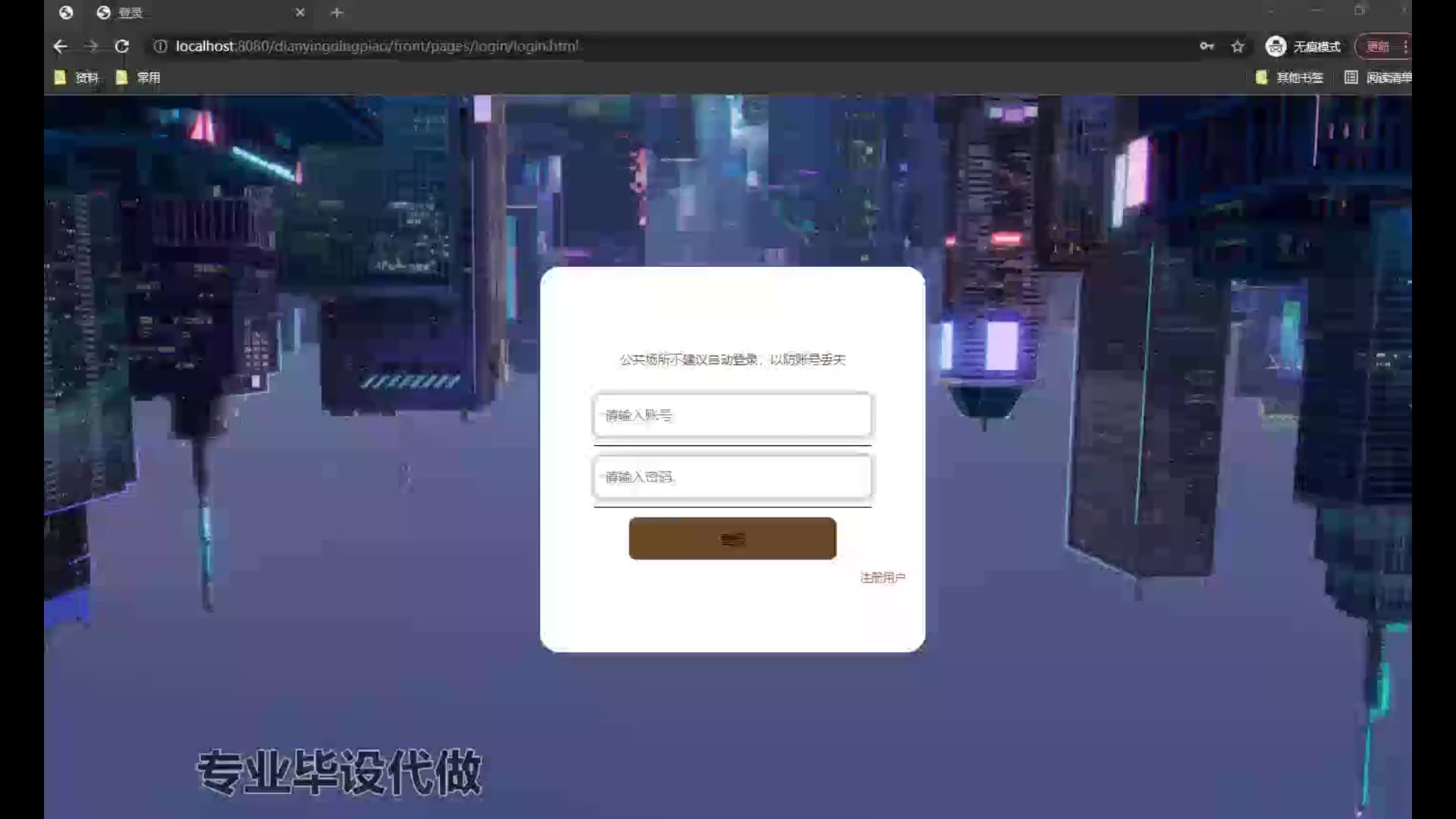Reload the login page

[x=121, y=46]
